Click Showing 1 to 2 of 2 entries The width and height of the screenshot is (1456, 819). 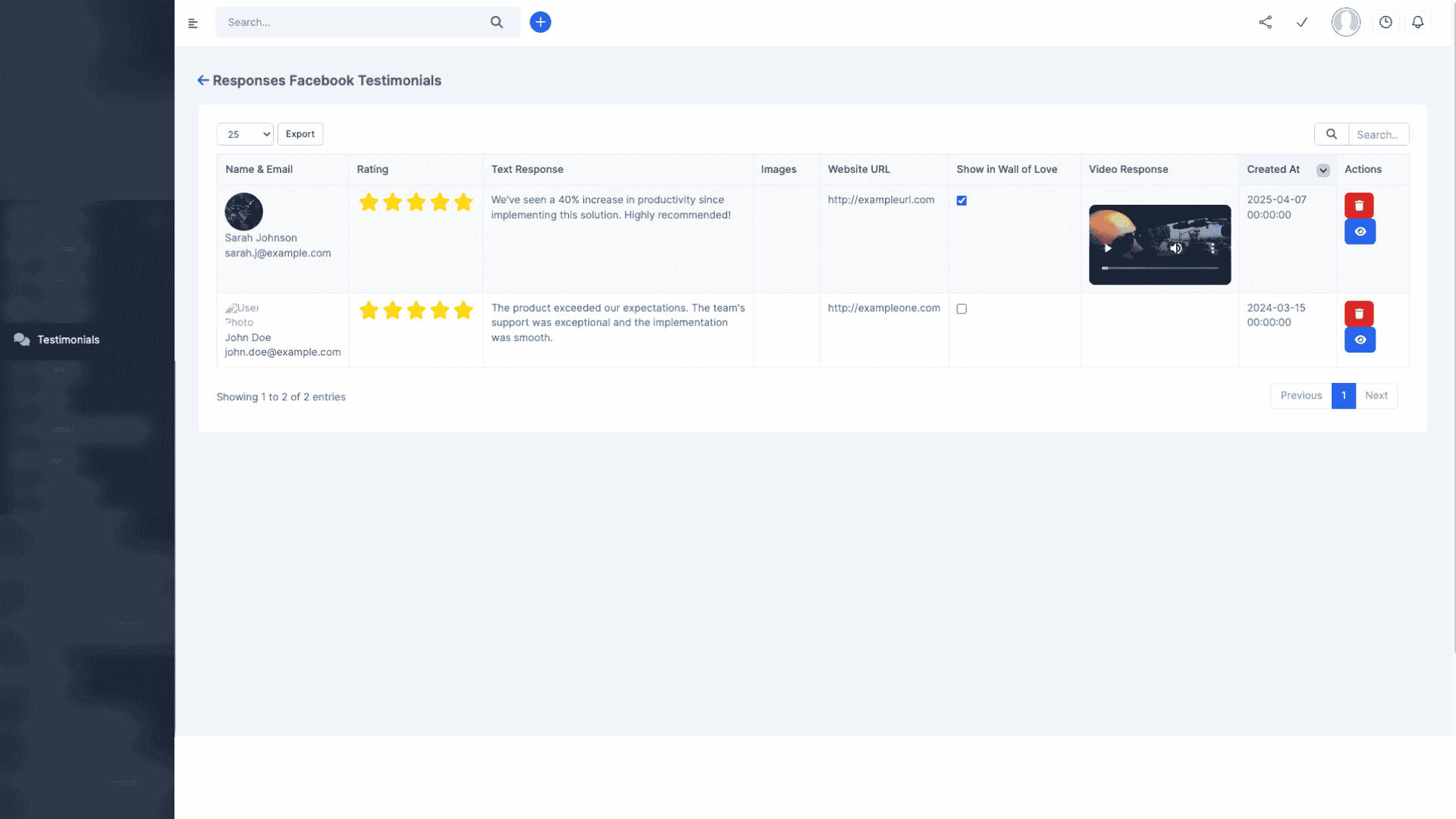point(281,397)
